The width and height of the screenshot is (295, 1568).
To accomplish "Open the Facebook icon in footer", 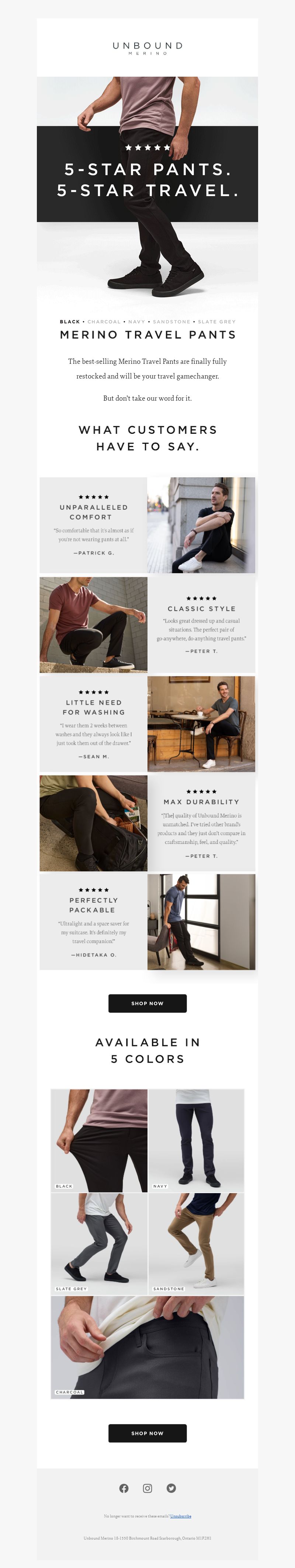I will click(x=124, y=1488).
